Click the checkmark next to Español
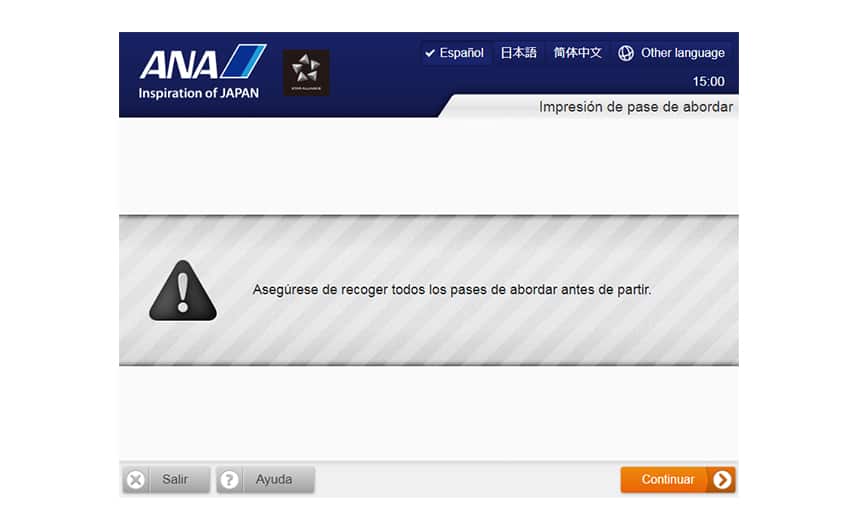 430,53
